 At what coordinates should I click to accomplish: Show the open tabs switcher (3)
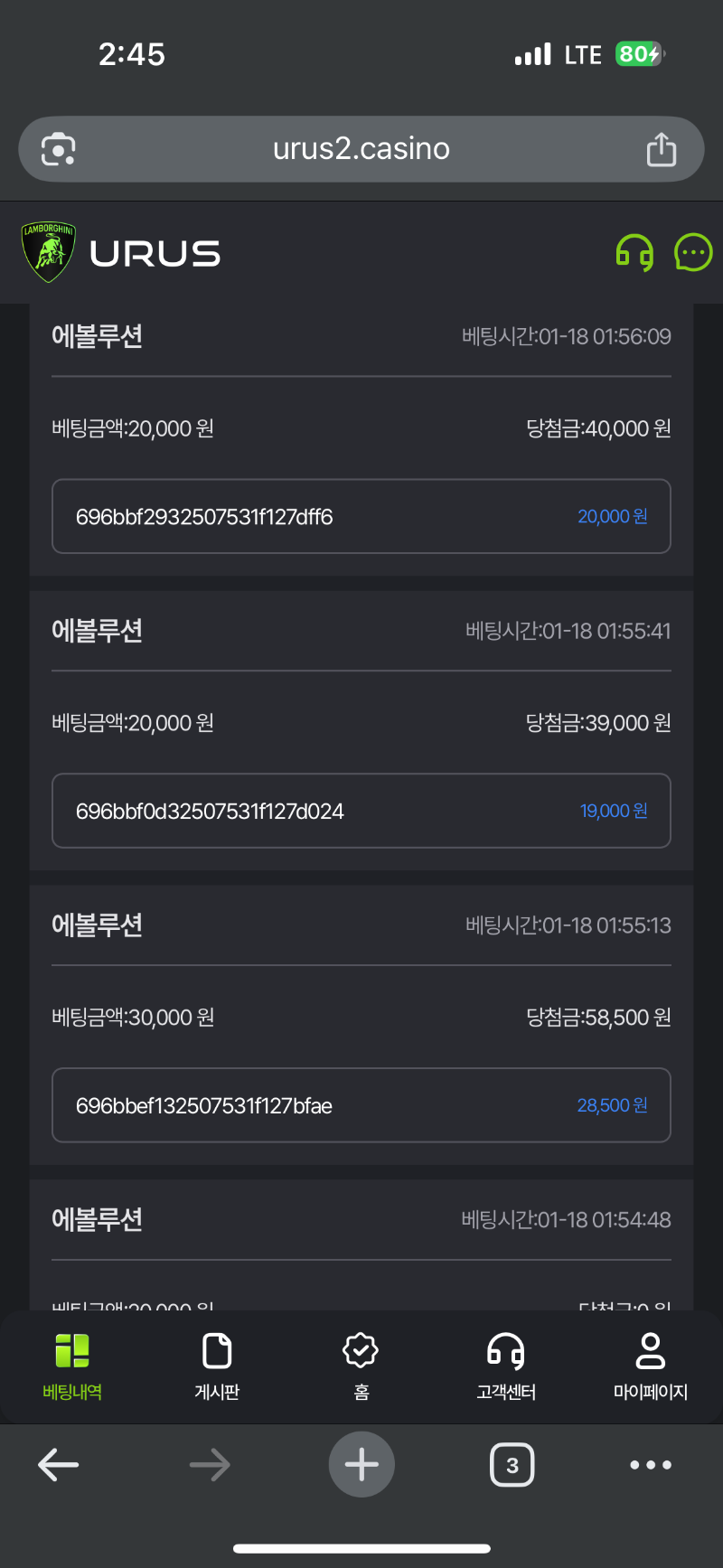(x=512, y=1464)
